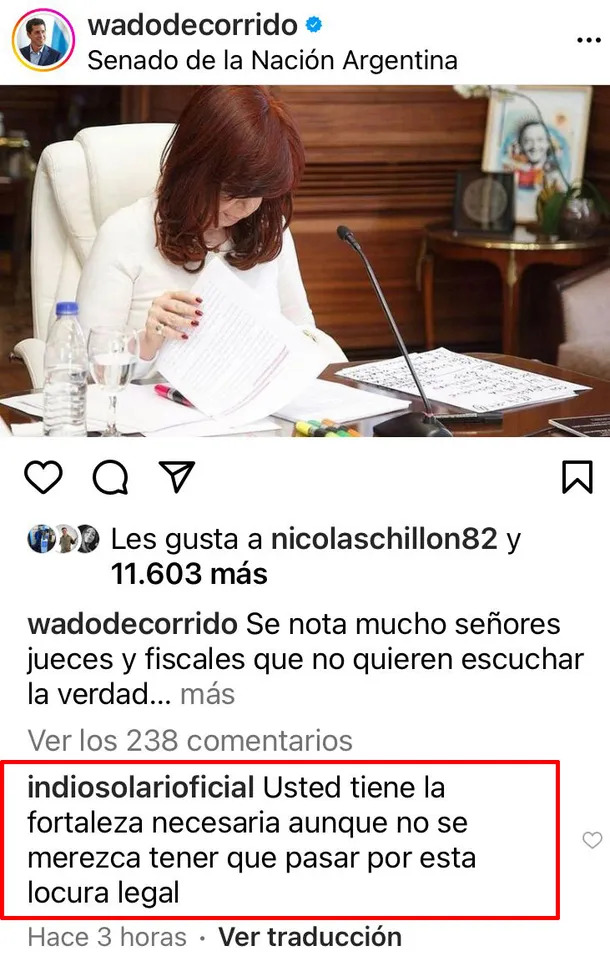610x961 pixels.
Task: Tap the blue verified badge
Action: tap(314, 25)
